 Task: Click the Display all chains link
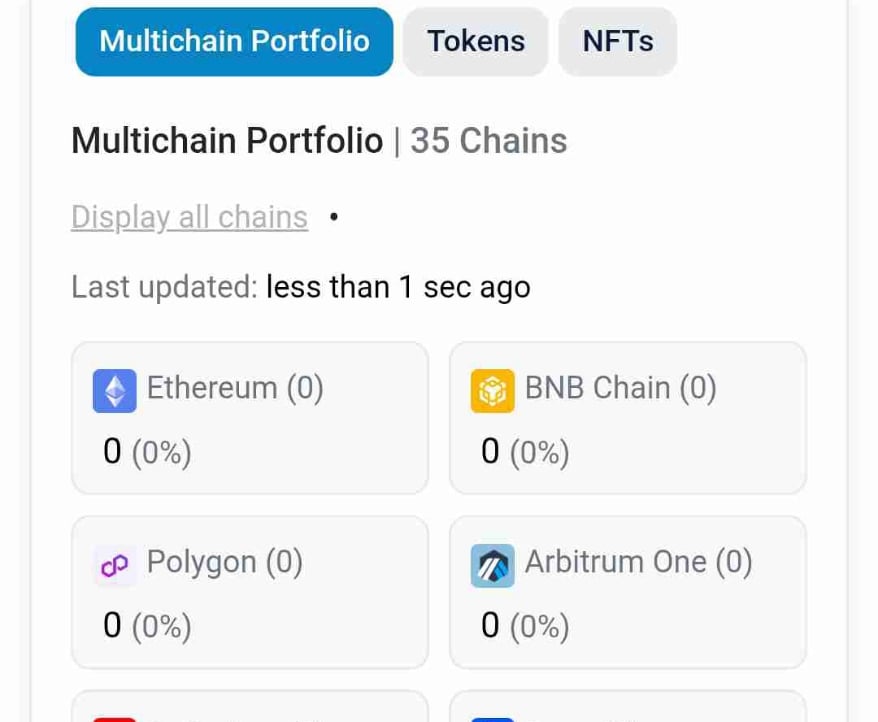click(189, 217)
